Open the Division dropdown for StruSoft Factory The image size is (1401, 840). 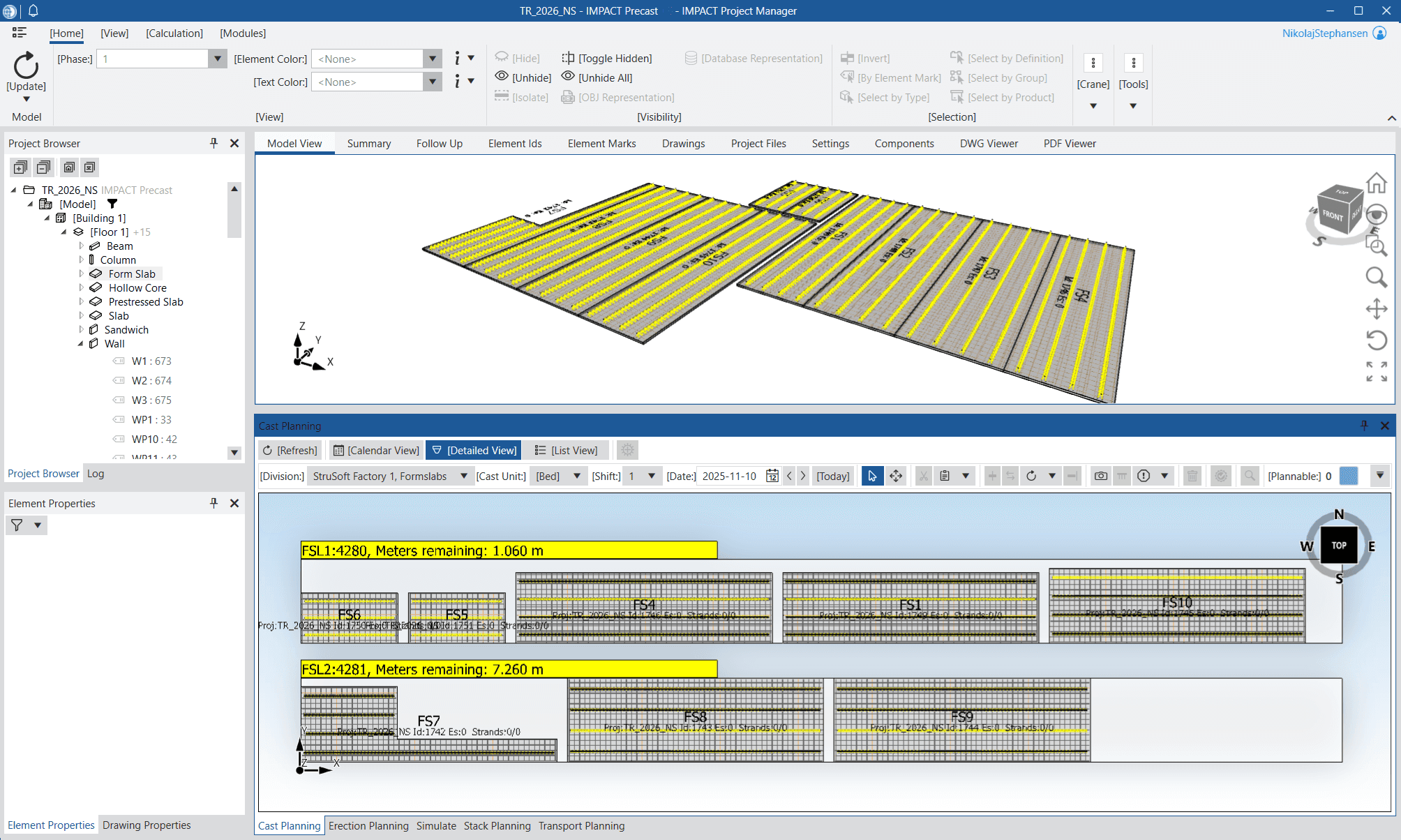click(x=463, y=476)
